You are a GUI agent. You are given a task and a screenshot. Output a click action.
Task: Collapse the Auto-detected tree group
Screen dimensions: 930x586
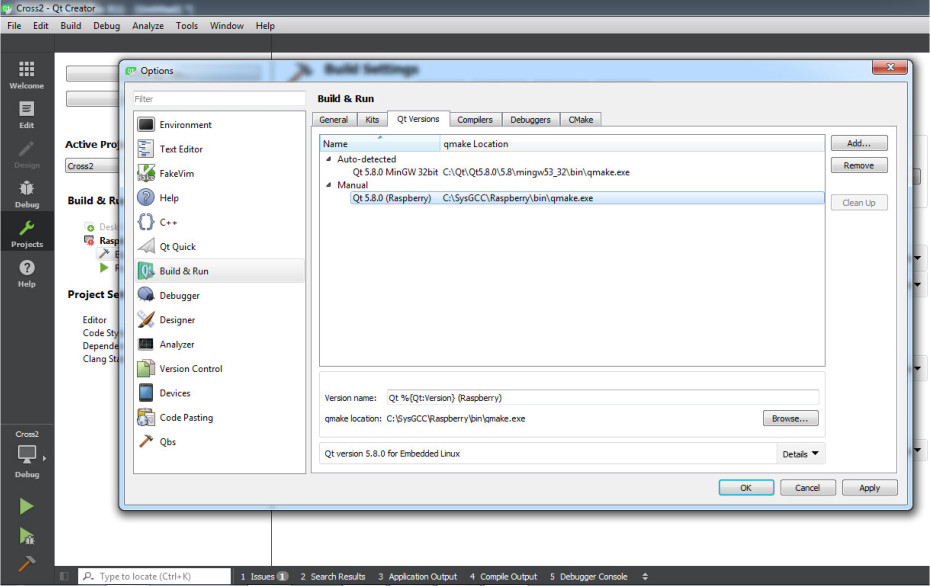(329, 159)
